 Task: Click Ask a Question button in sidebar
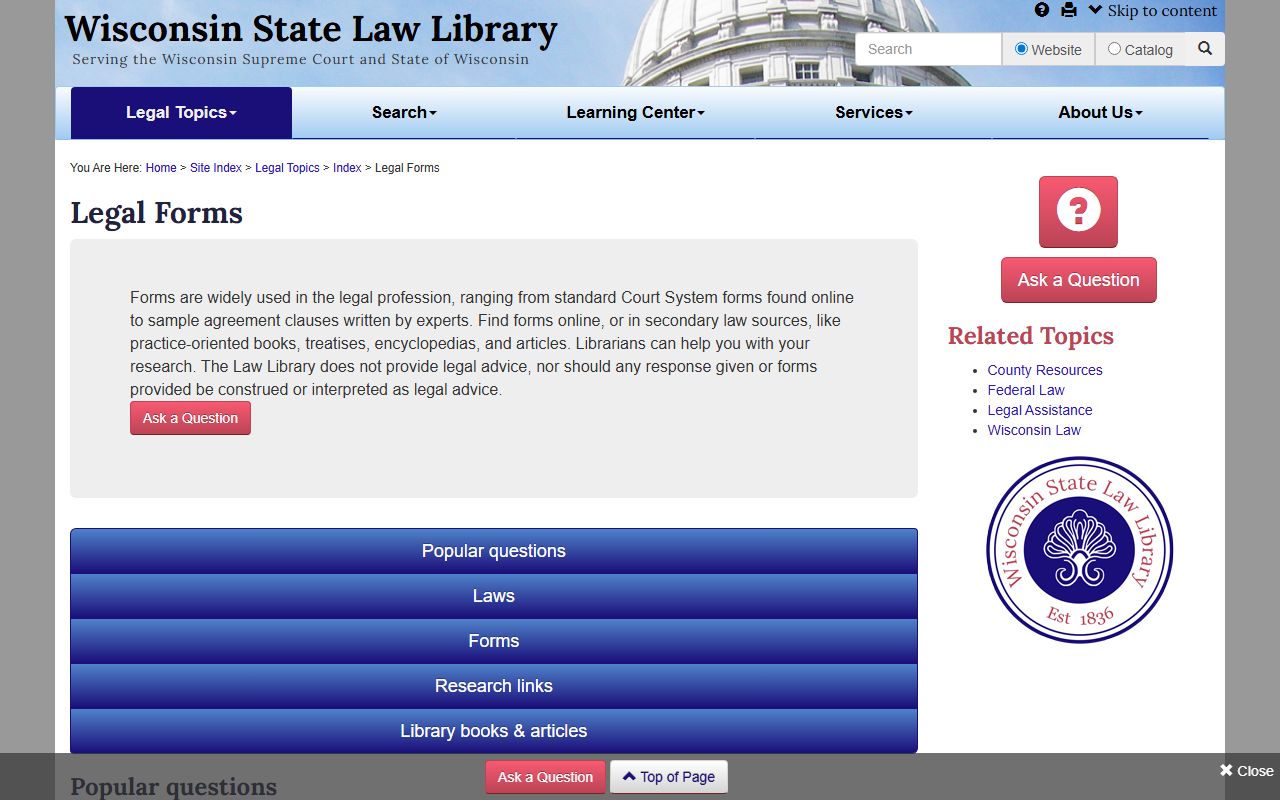tap(1078, 280)
